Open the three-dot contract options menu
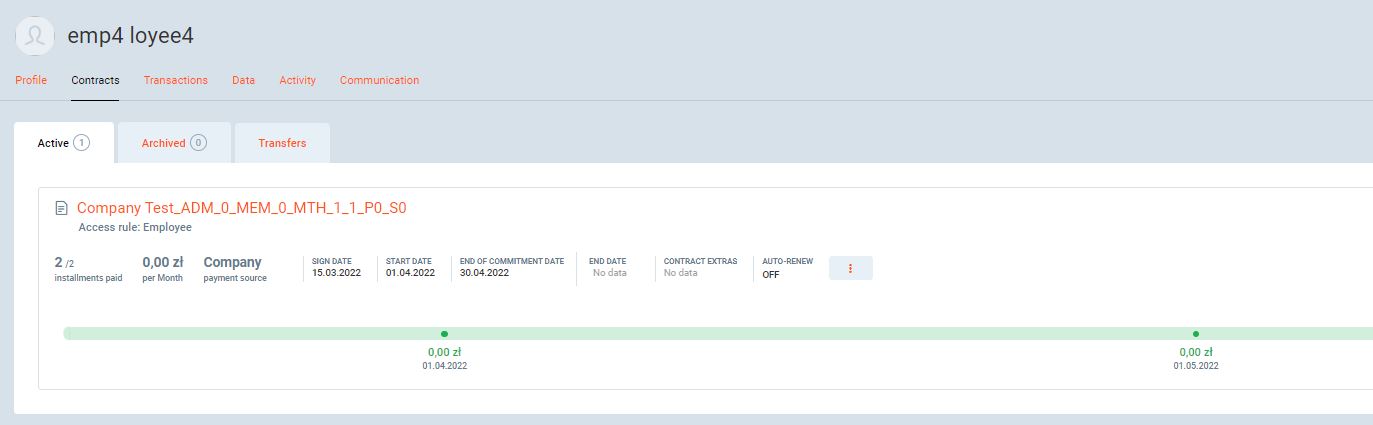Screen dimensions: 1373x425 (x=850, y=268)
